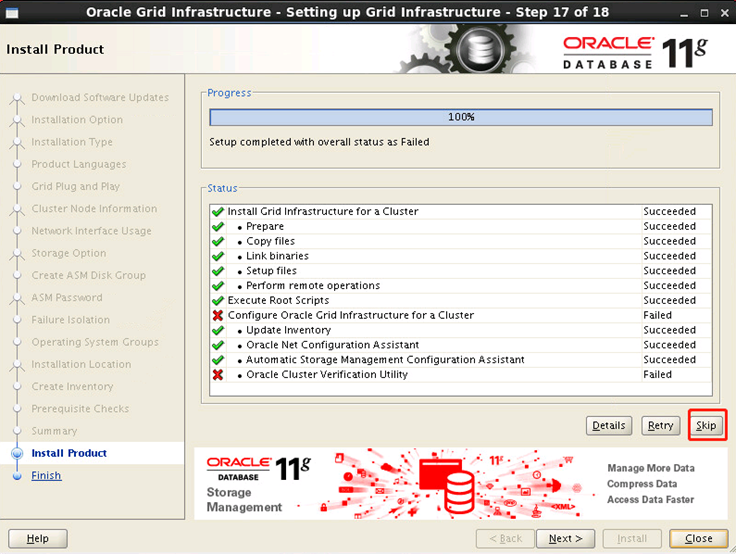Click the Install Product step bullet icon
Image resolution: width=736 pixels, height=554 pixels.
[x=17, y=453]
